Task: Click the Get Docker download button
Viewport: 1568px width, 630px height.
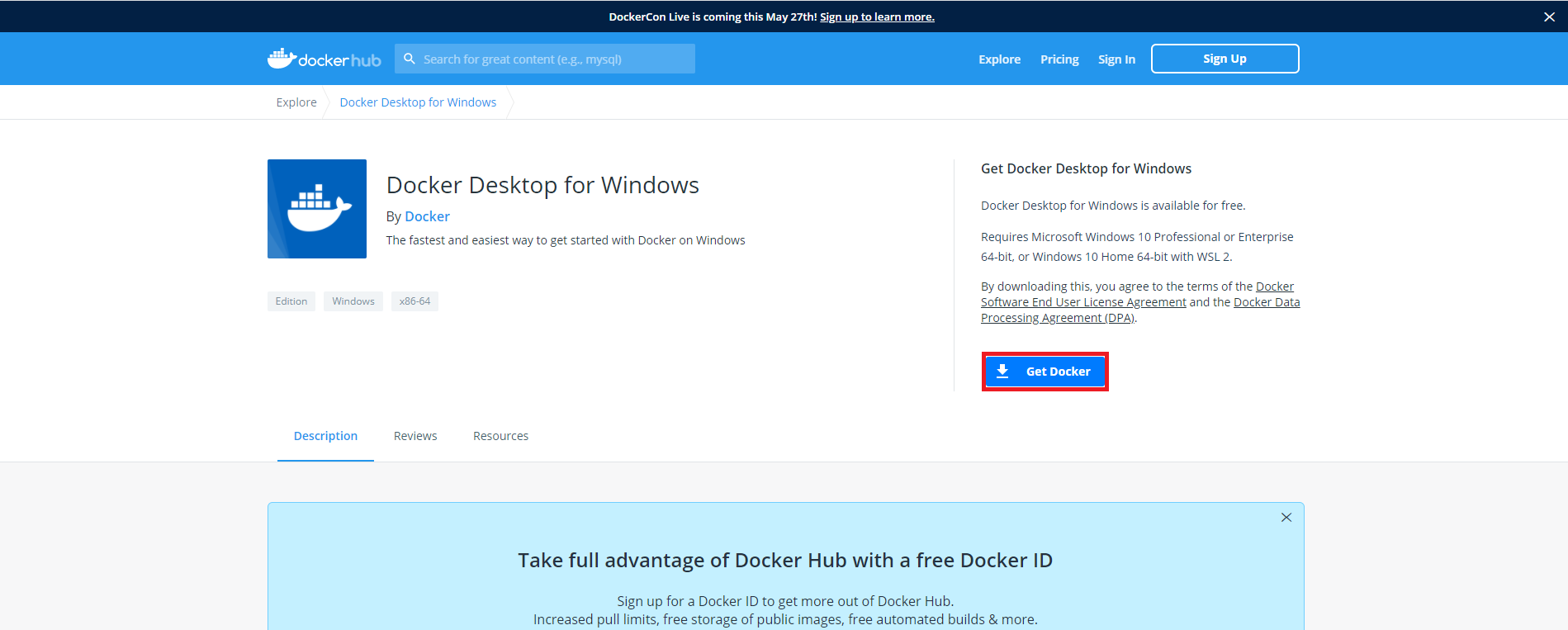Action: click(x=1045, y=372)
